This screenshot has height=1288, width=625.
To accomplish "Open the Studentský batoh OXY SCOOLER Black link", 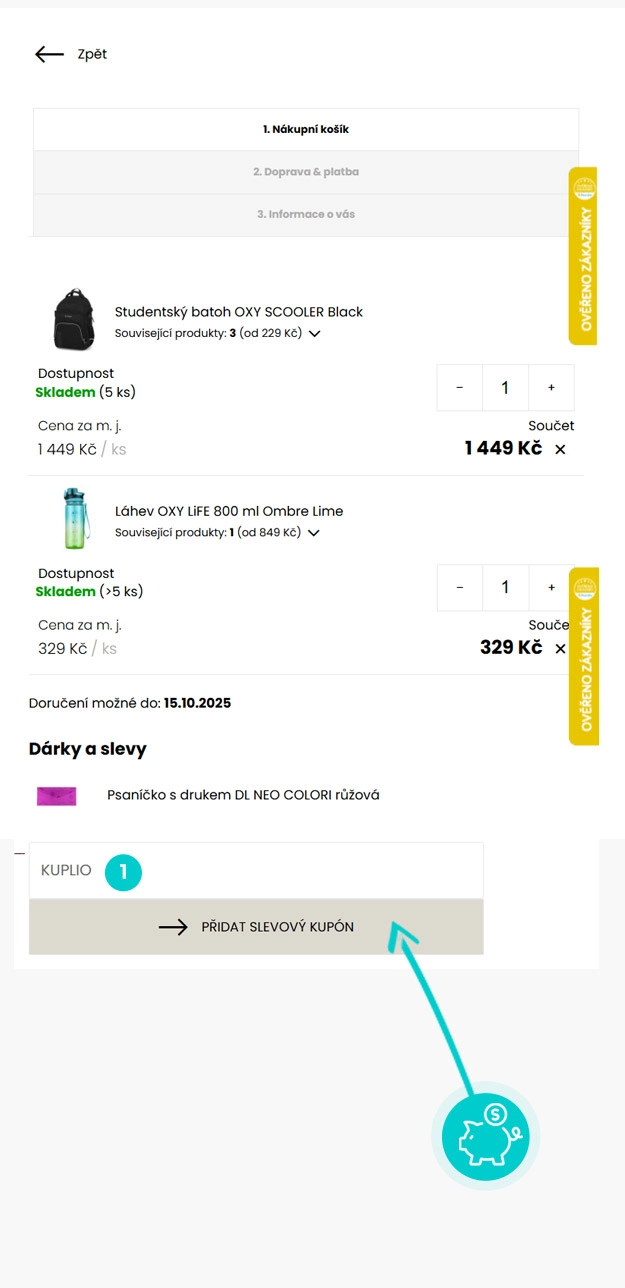I will [238, 312].
